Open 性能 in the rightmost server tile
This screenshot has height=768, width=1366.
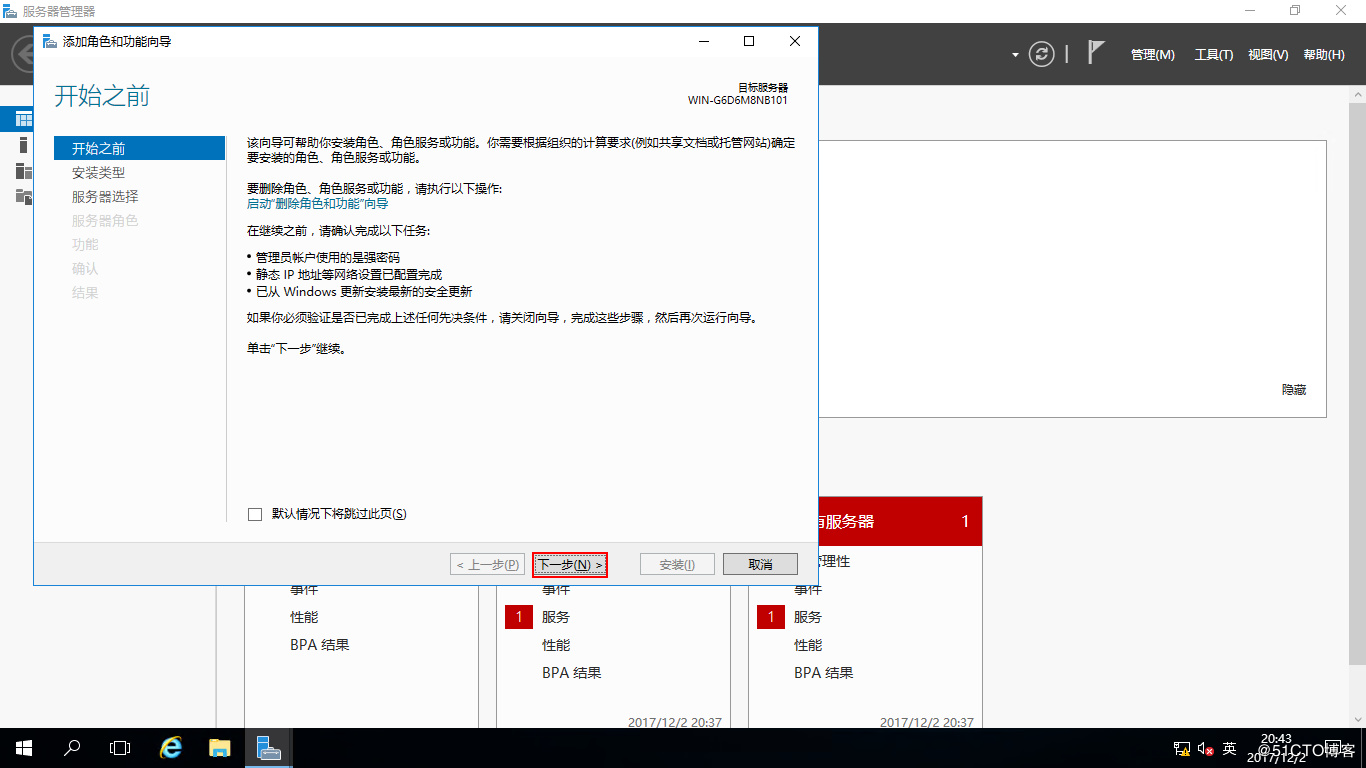coord(808,645)
